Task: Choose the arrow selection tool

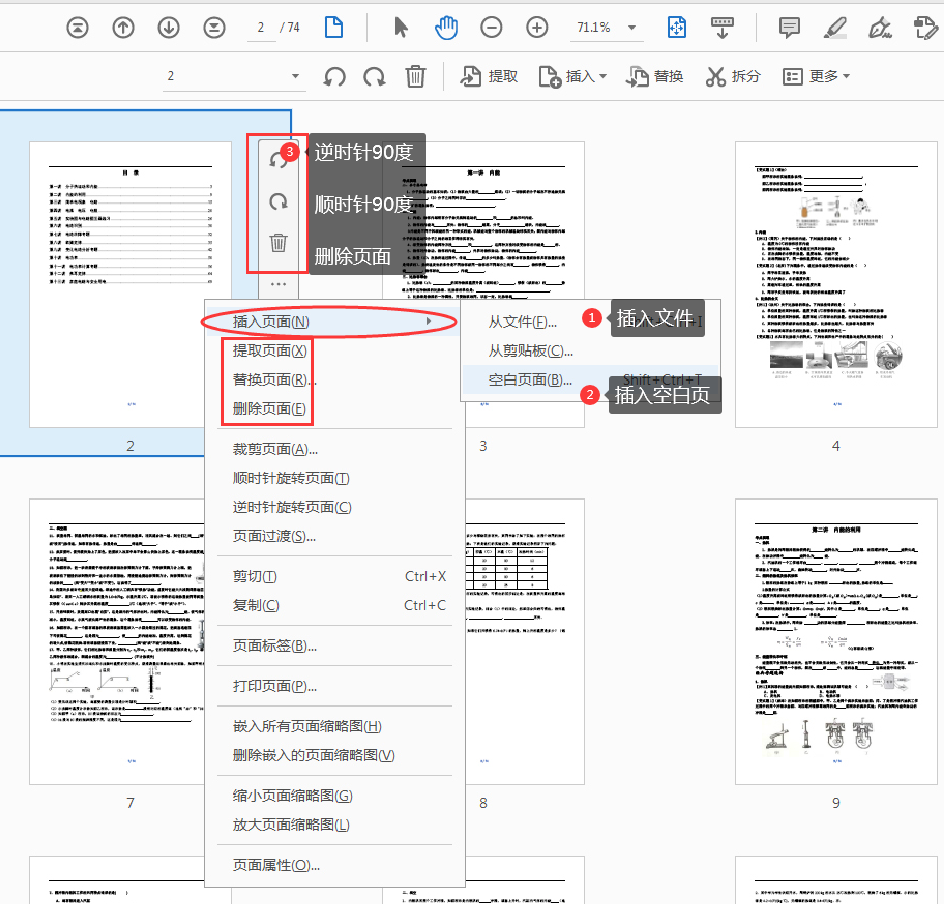Action: [400, 28]
